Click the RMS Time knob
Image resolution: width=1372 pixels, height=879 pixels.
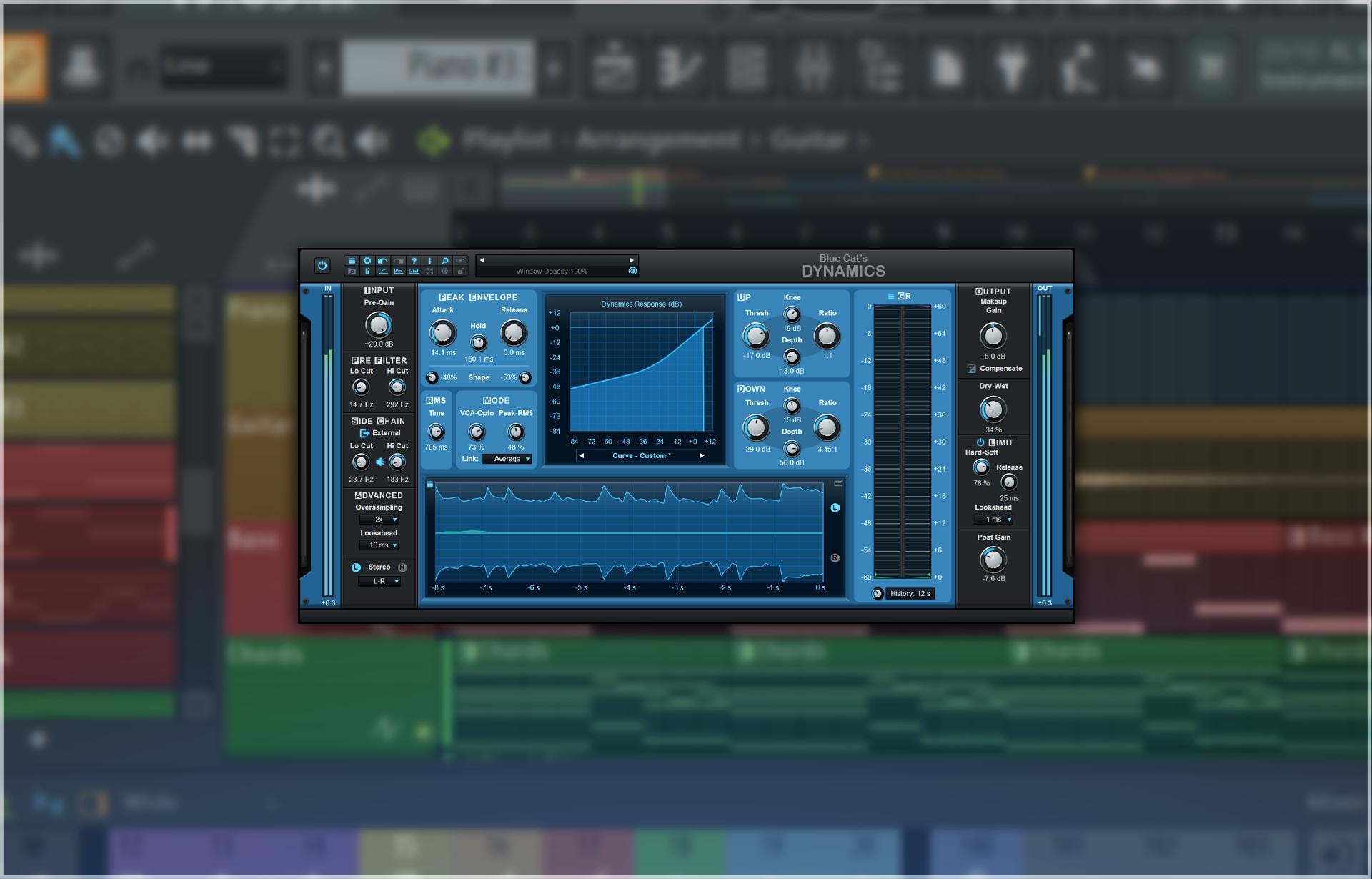pos(436,432)
